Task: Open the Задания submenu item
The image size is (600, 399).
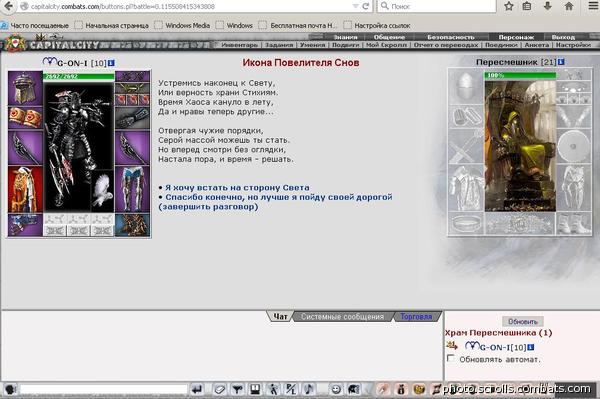Action: click(x=279, y=45)
